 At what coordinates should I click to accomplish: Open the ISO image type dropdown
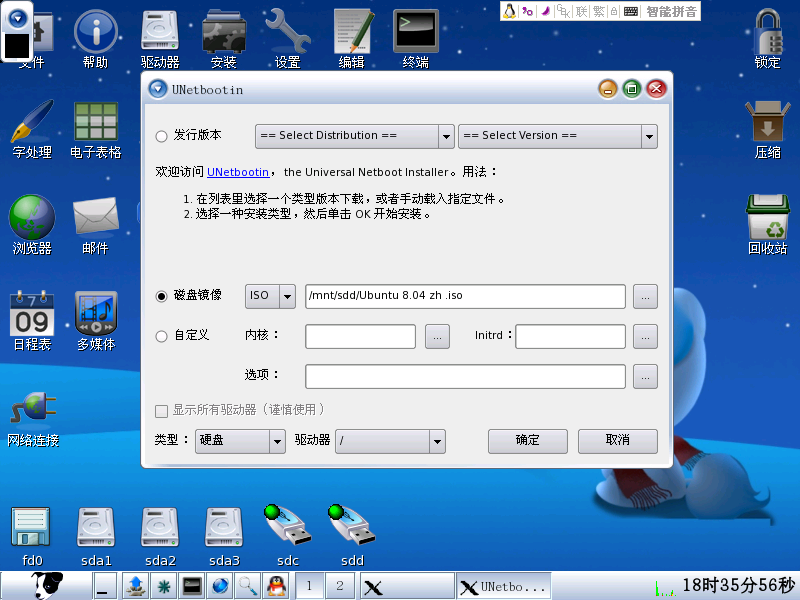[x=270, y=296]
